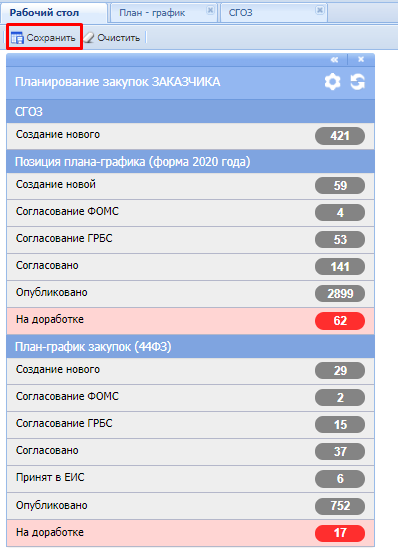
Task: Switch to the План - график tab
Action: pyautogui.click(x=152, y=13)
